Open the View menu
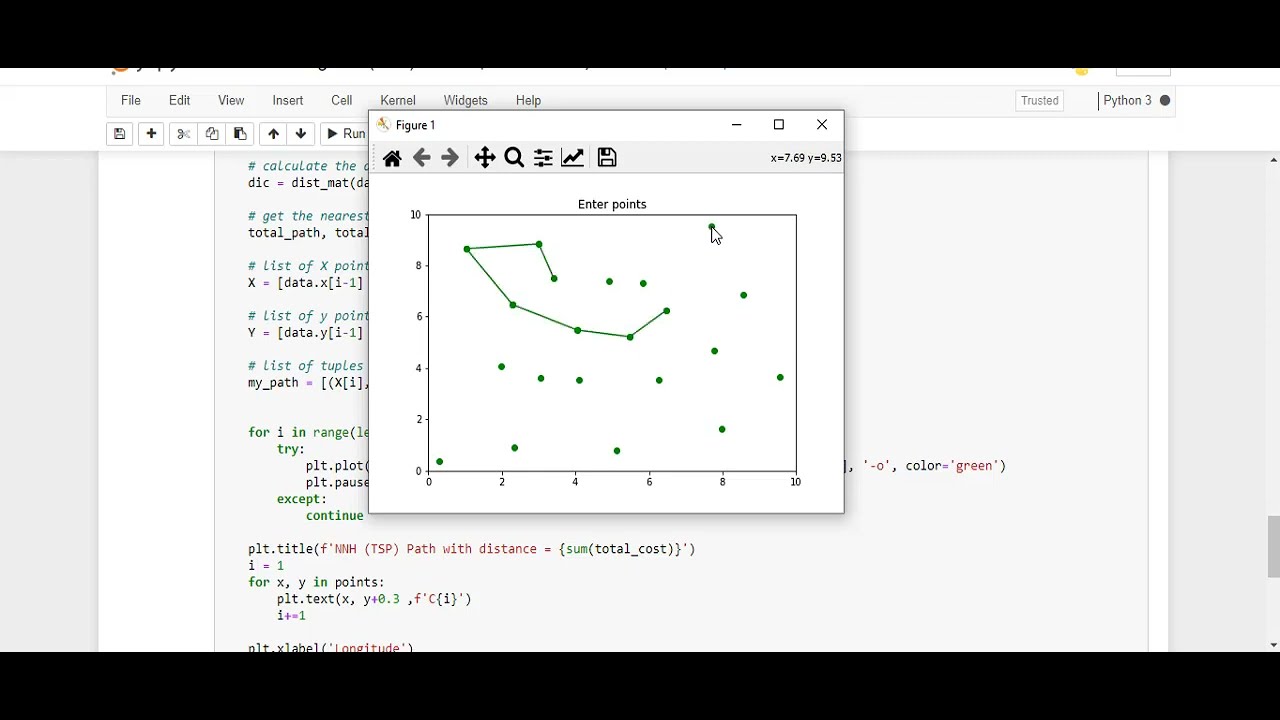Screen dimensions: 1280x720 [x=231, y=100]
